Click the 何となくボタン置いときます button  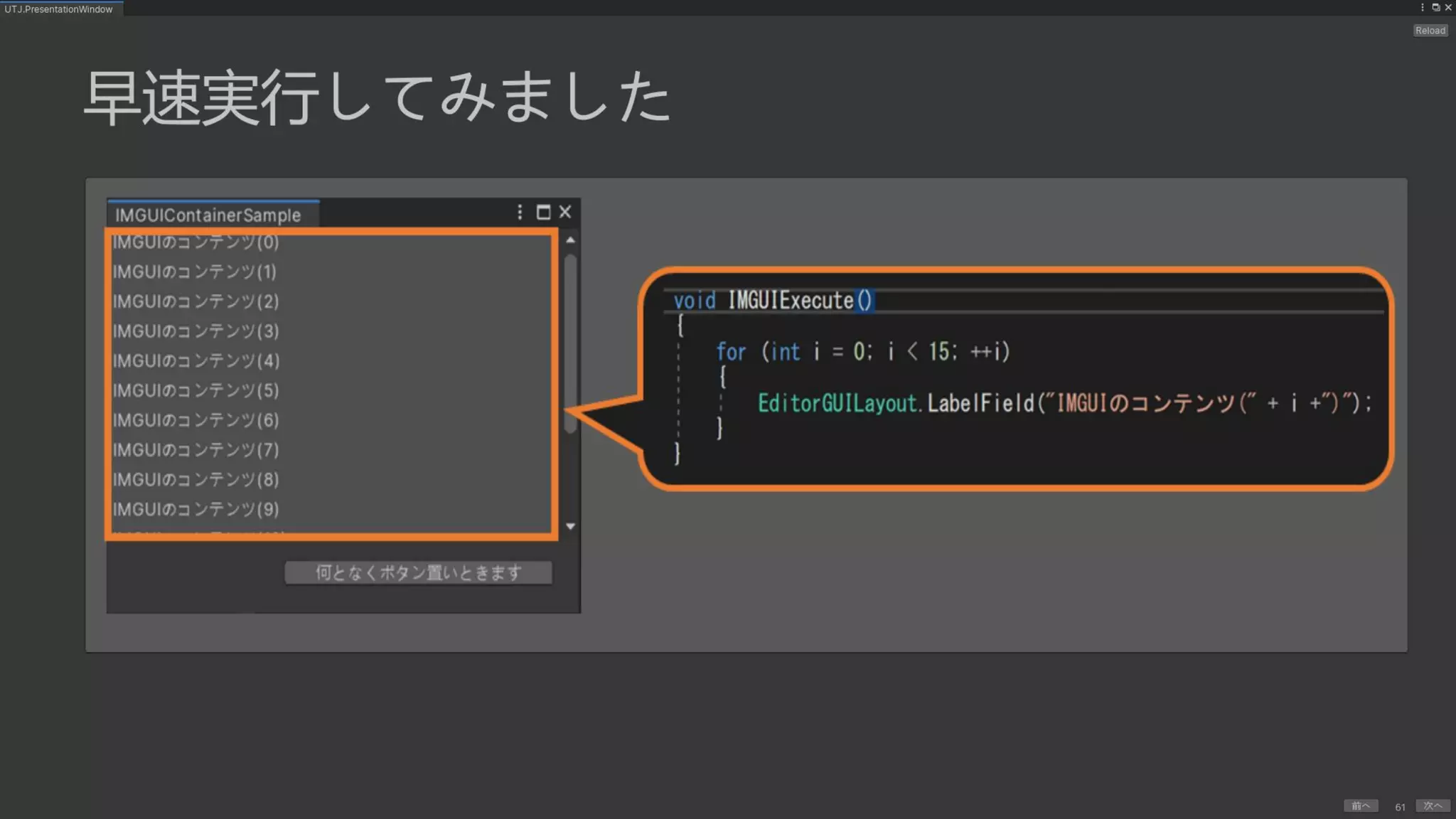(418, 572)
